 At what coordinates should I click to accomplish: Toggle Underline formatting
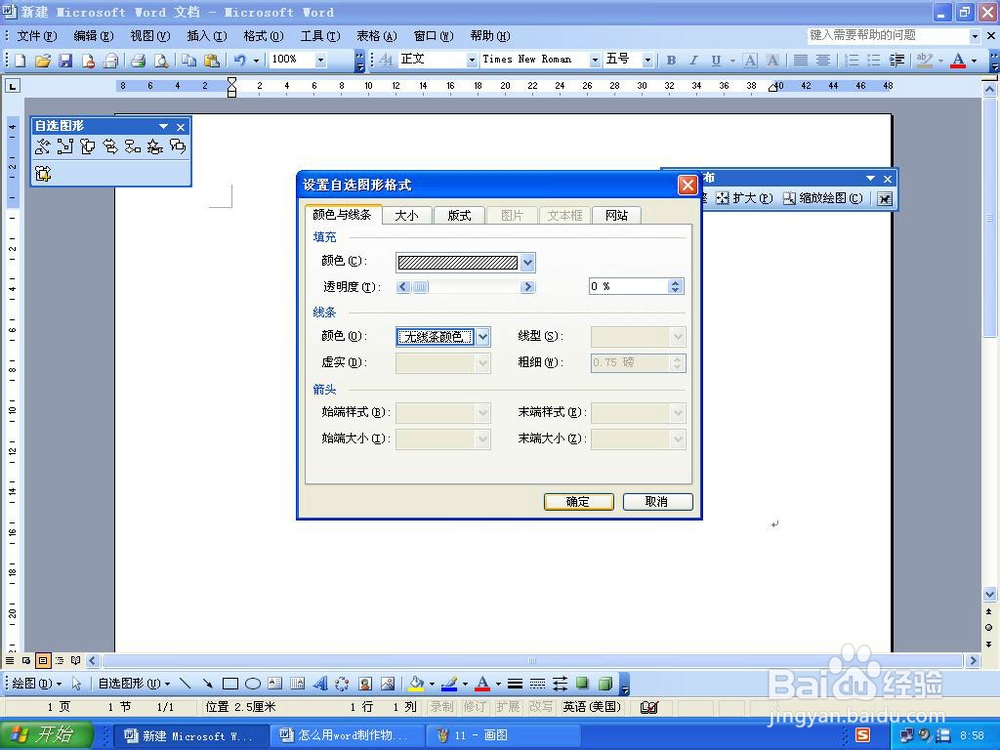point(716,60)
